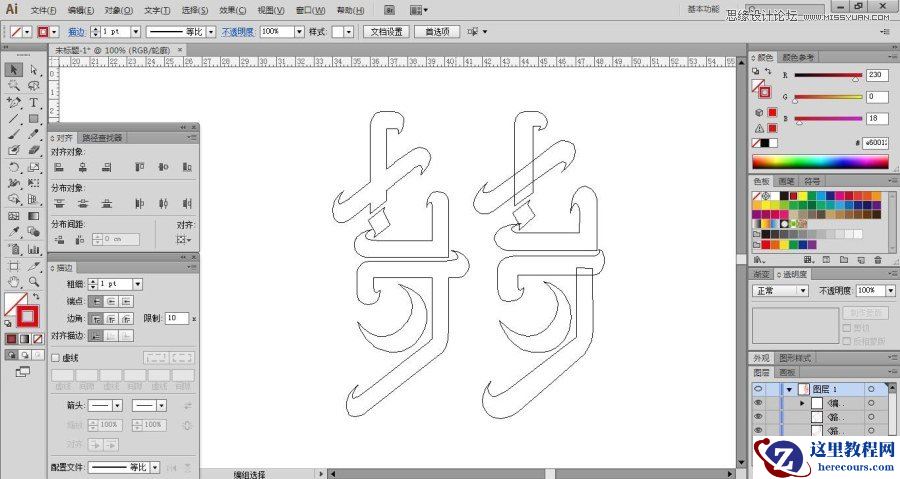Click the horizontal scrollbar below canvas
The width and height of the screenshot is (900, 479).
coord(531,474)
